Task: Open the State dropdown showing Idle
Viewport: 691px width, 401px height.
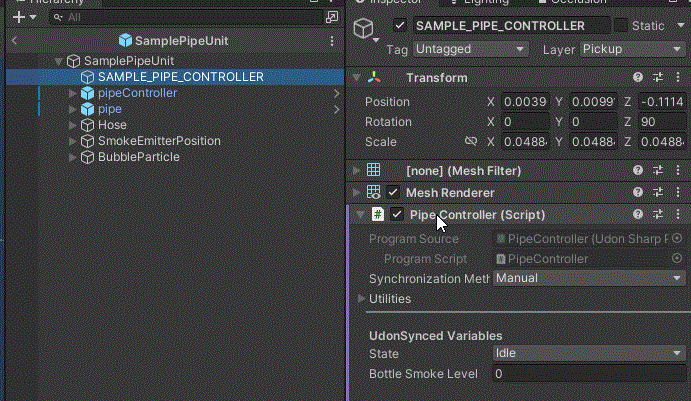Action: pos(589,353)
